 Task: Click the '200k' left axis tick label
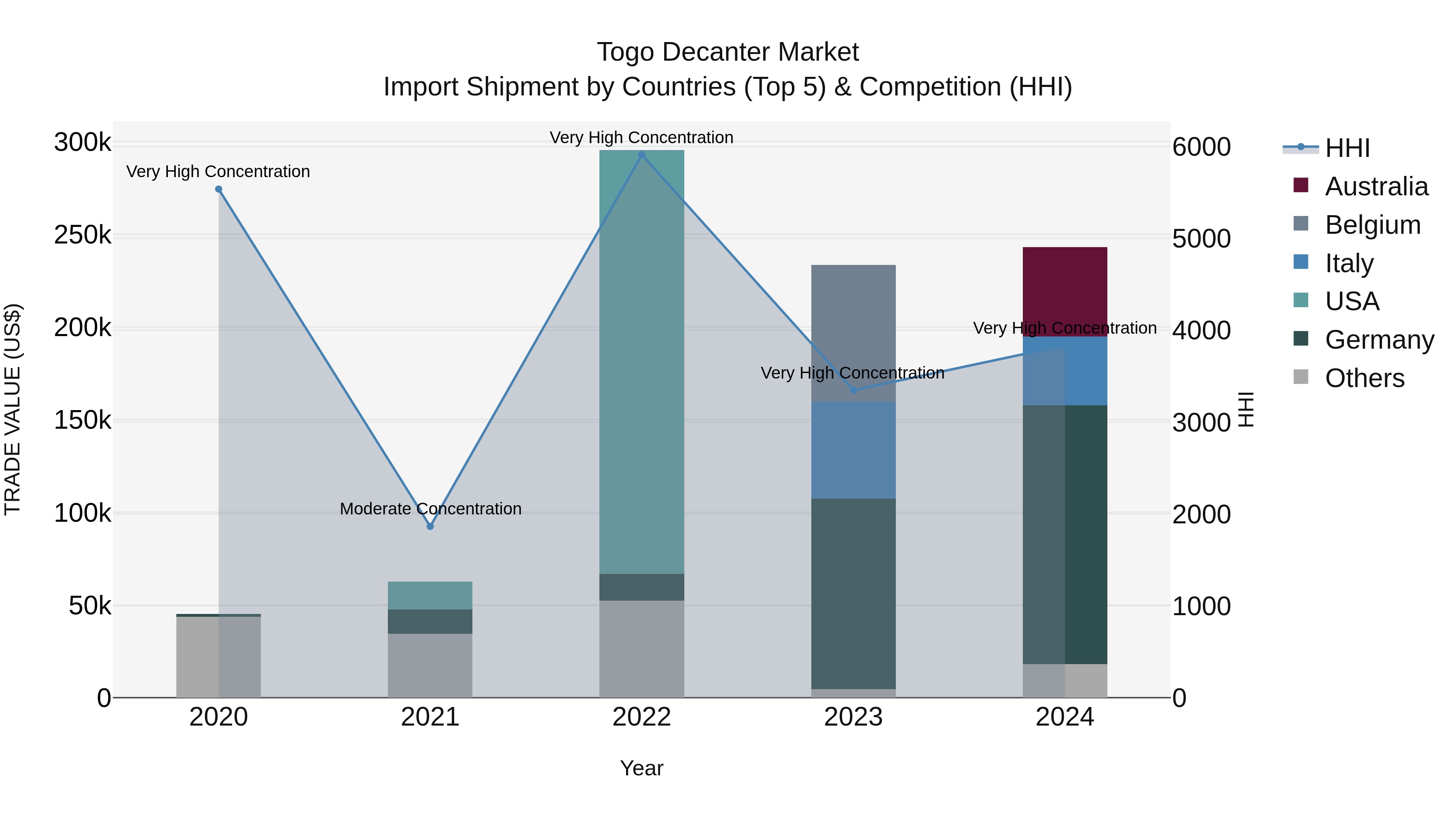pyautogui.click(x=83, y=327)
